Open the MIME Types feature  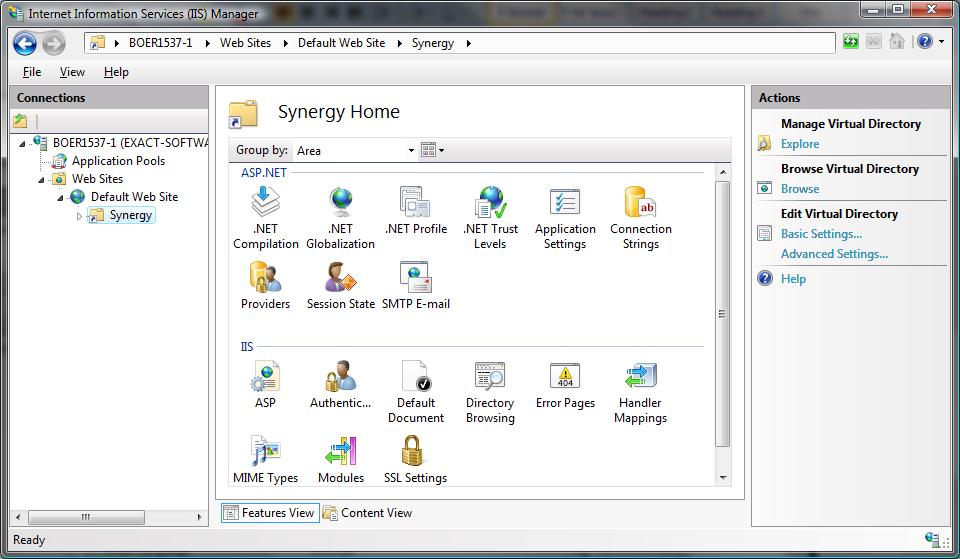pos(265,459)
